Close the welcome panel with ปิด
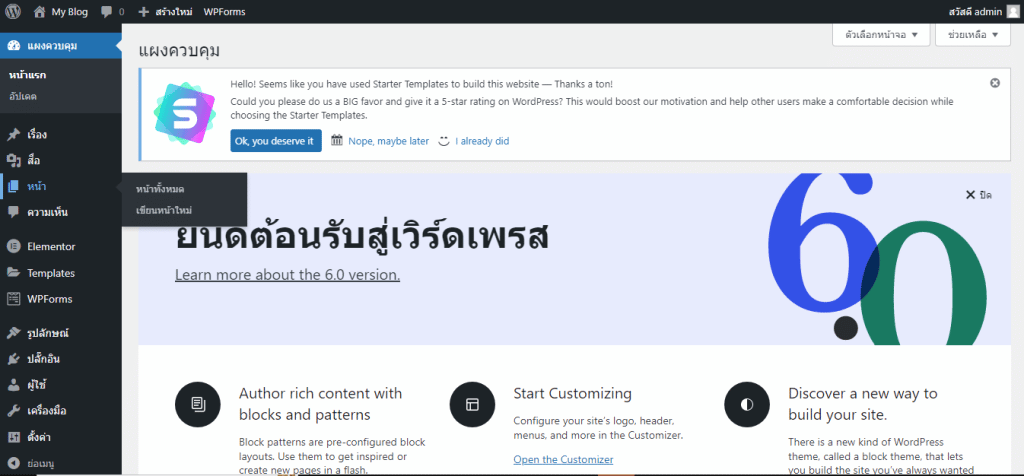This screenshot has width=1024, height=476. (x=978, y=195)
